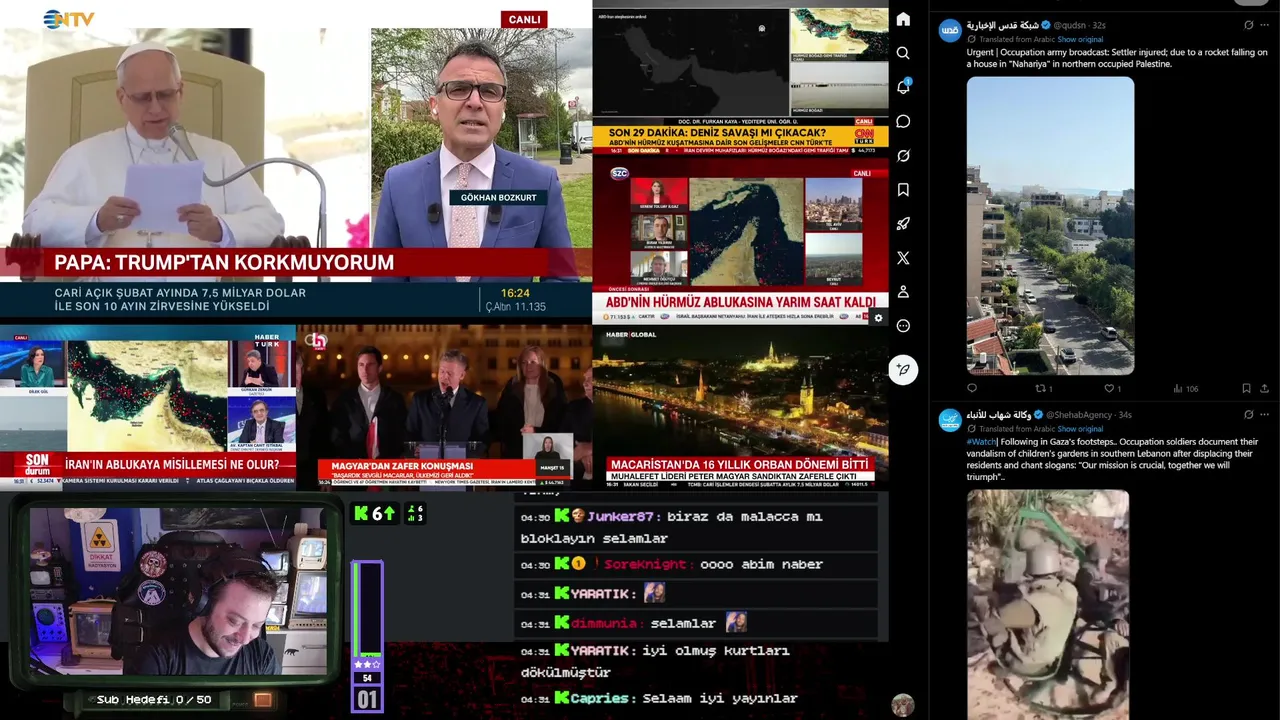Click the streamer webcam panel
This screenshot has width=1280, height=720.
177,590
